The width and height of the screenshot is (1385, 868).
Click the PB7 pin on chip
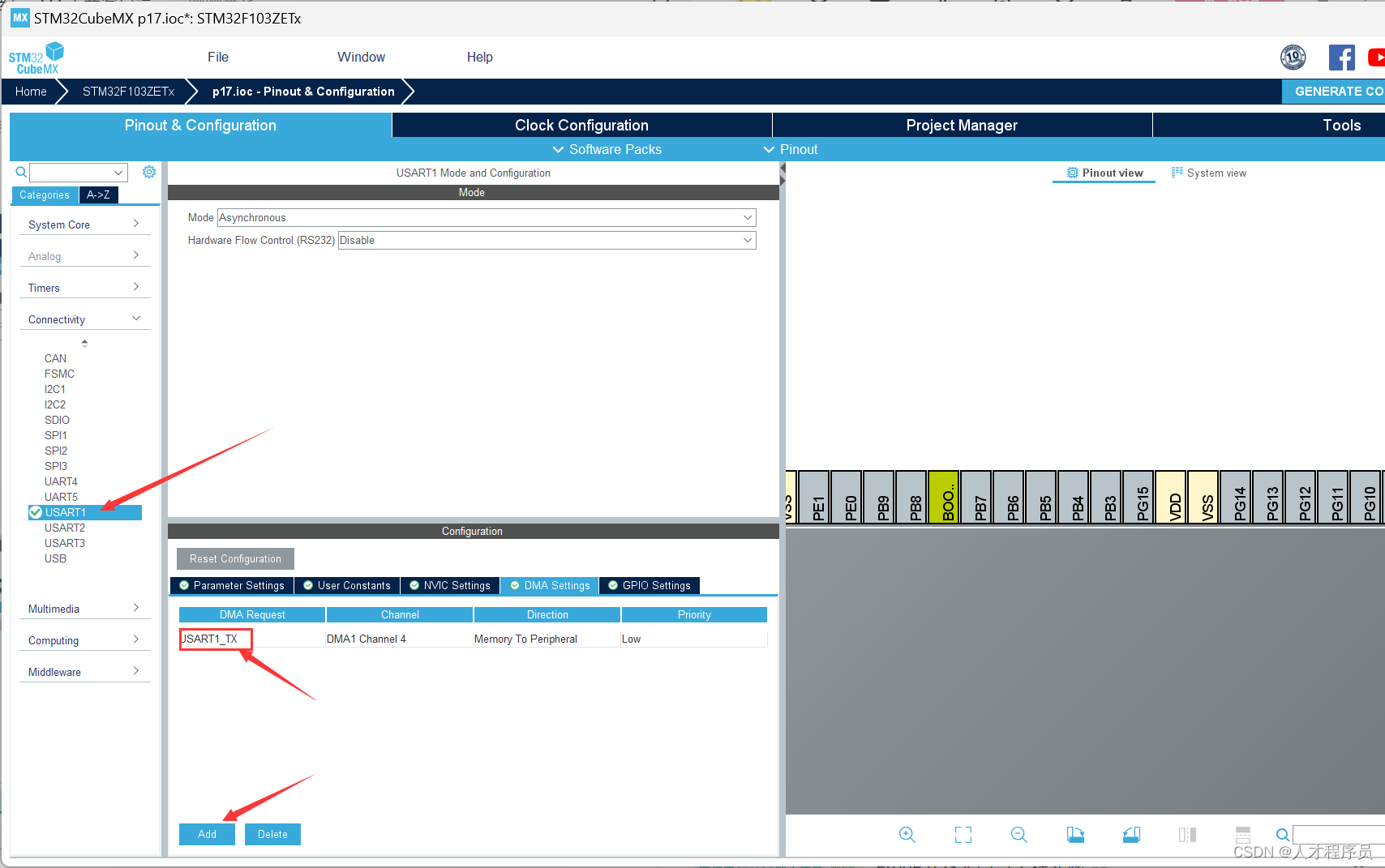976,497
